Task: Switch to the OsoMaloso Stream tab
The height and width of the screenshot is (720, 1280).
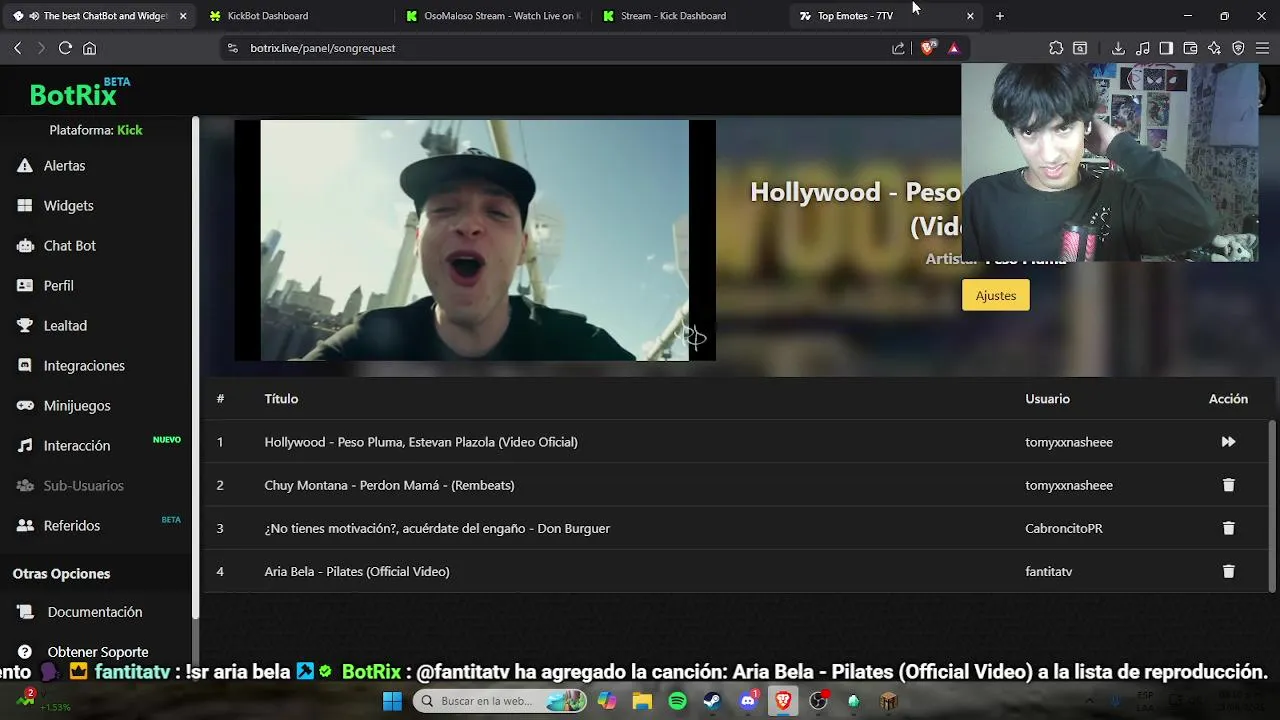Action: [495, 16]
